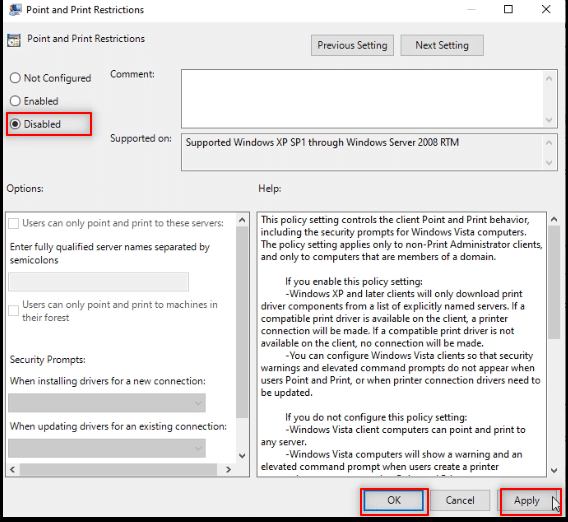
Task: Select the Disabled radio button
Action: (15, 124)
